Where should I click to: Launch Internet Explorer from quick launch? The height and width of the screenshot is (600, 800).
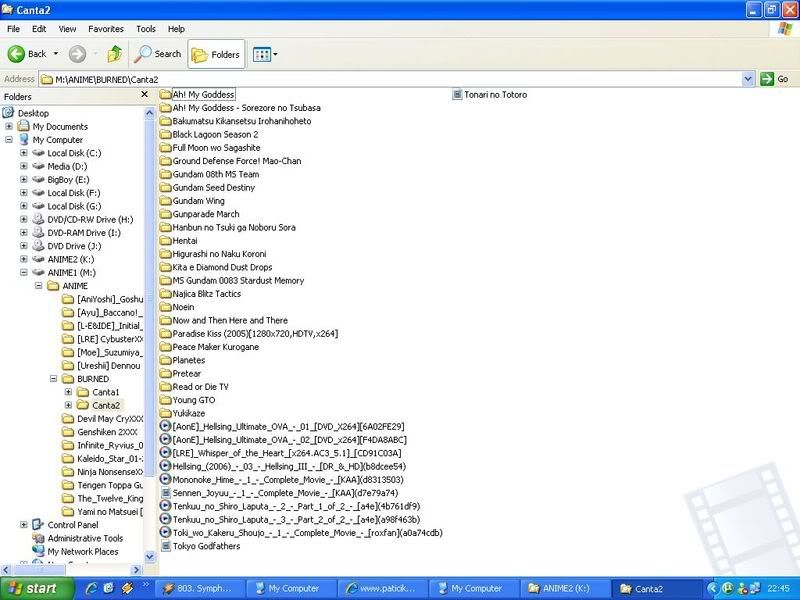[92, 588]
